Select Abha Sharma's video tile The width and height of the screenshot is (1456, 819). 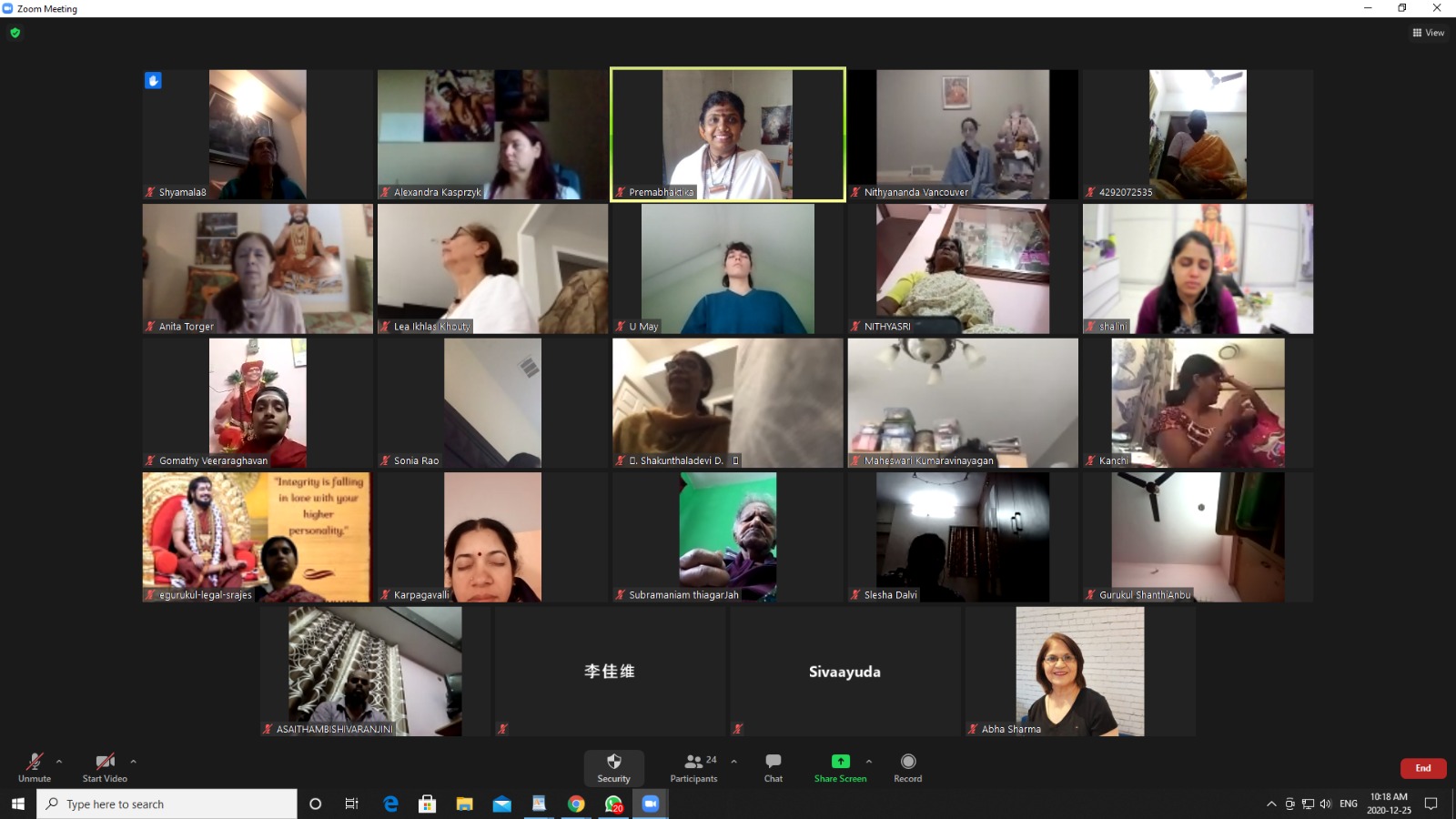[x=1079, y=672]
